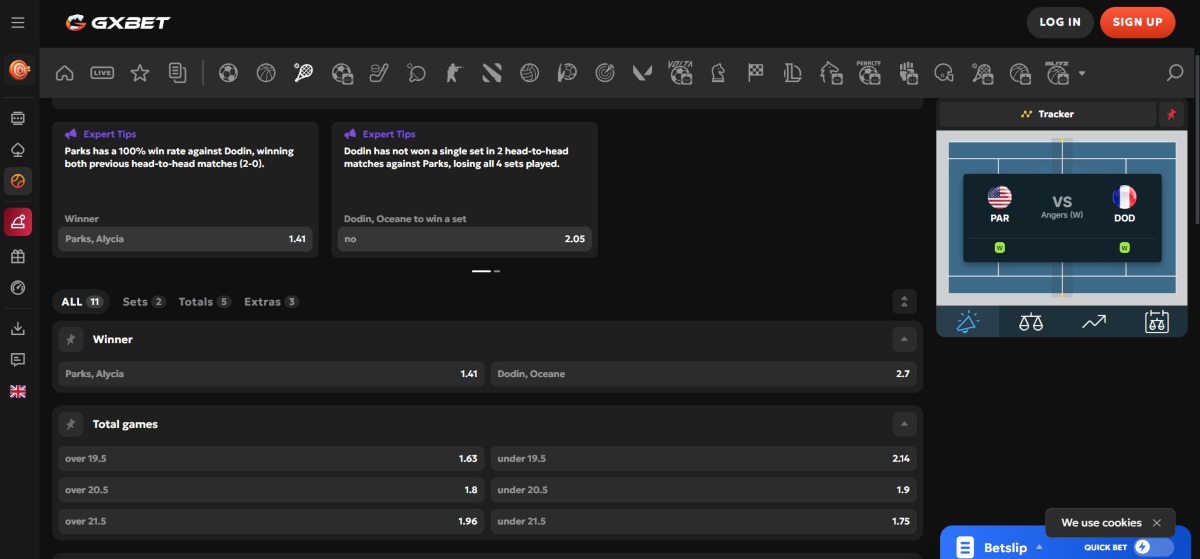Choose the chess knight icon

[x=718, y=73]
